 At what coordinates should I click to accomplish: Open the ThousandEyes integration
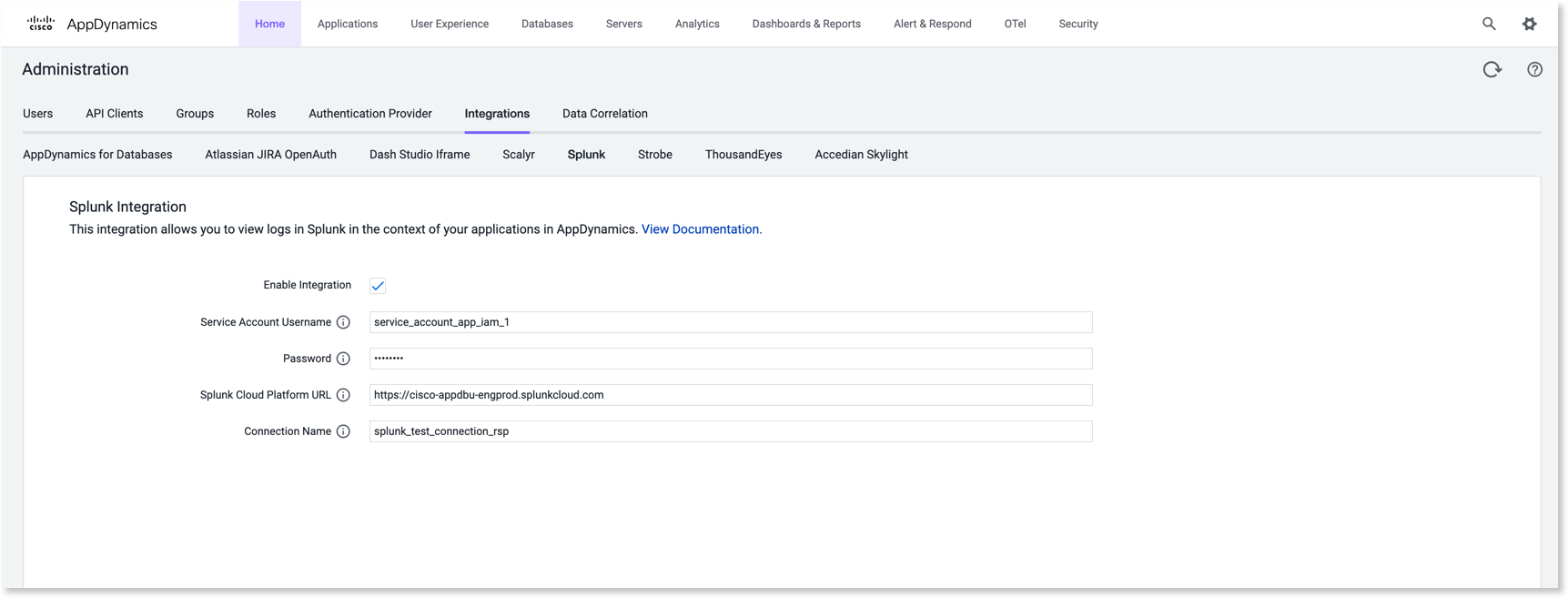[744, 155]
